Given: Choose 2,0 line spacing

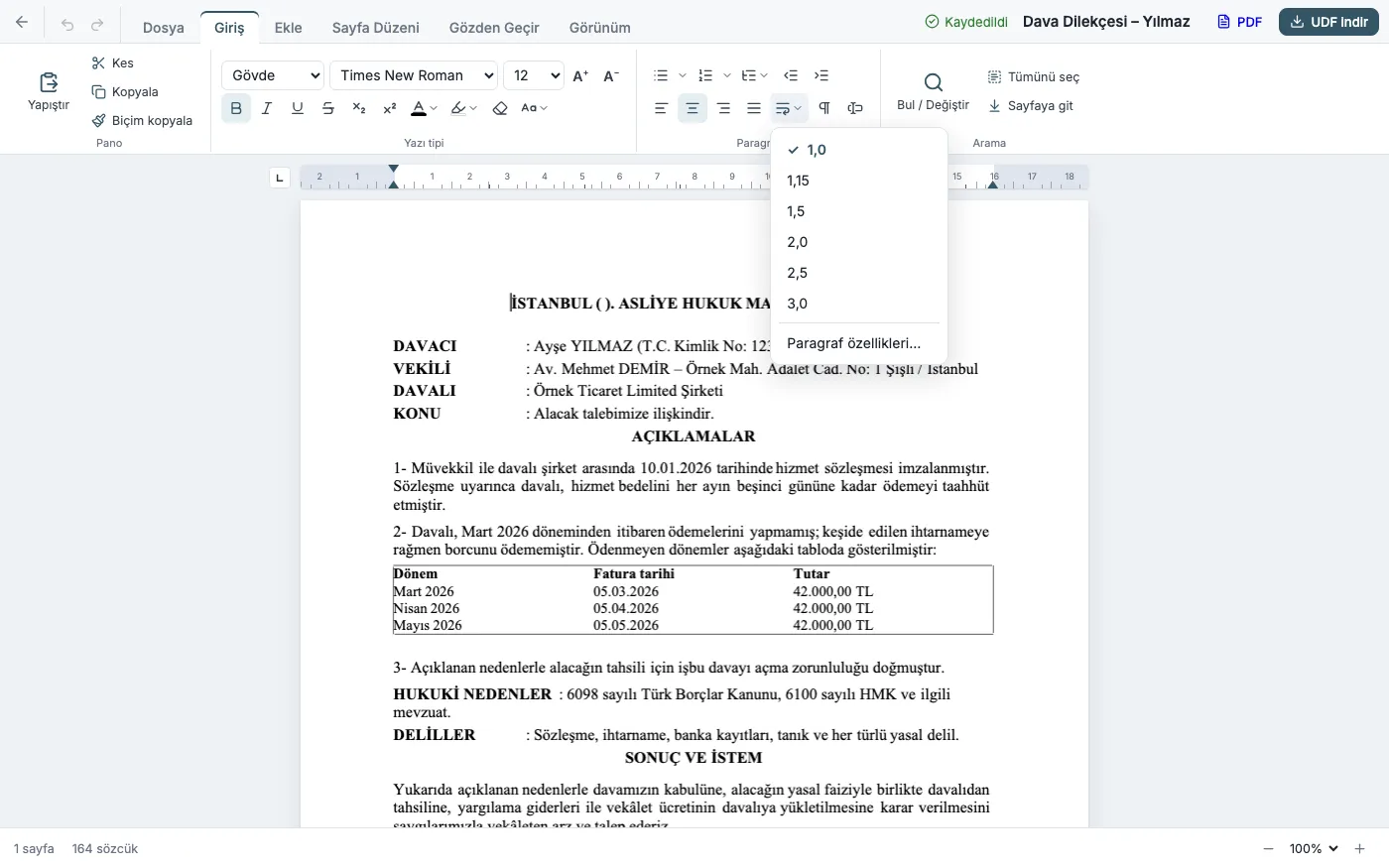Looking at the screenshot, I should [x=859, y=242].
